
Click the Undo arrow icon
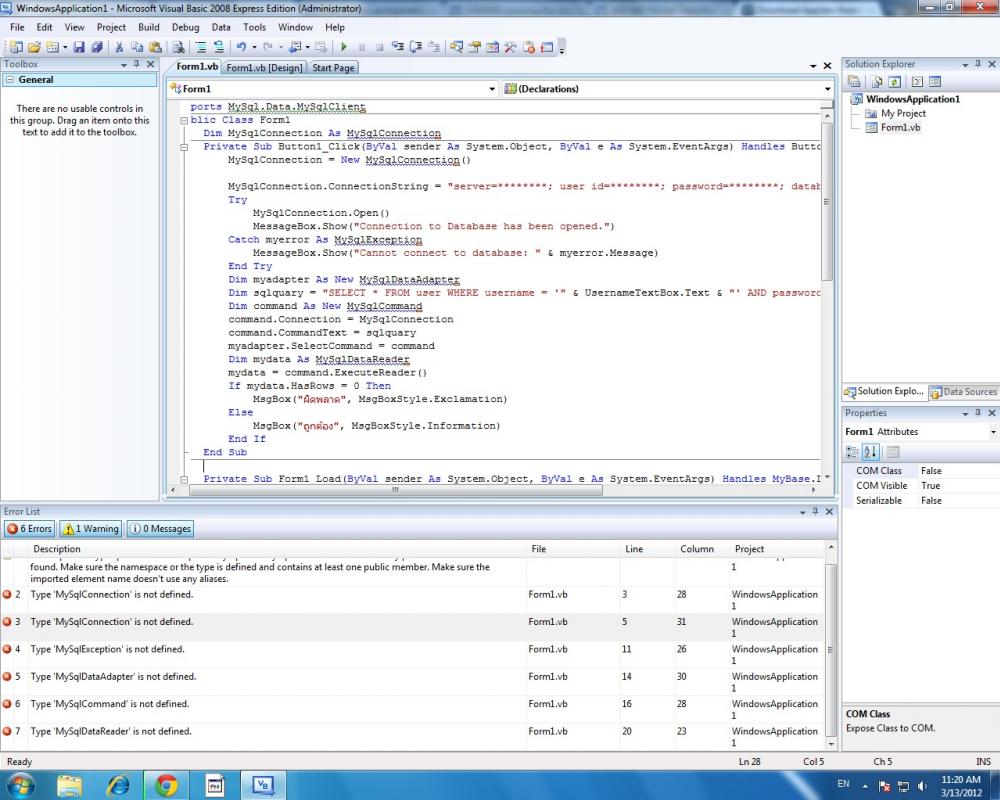pos(241,47)
